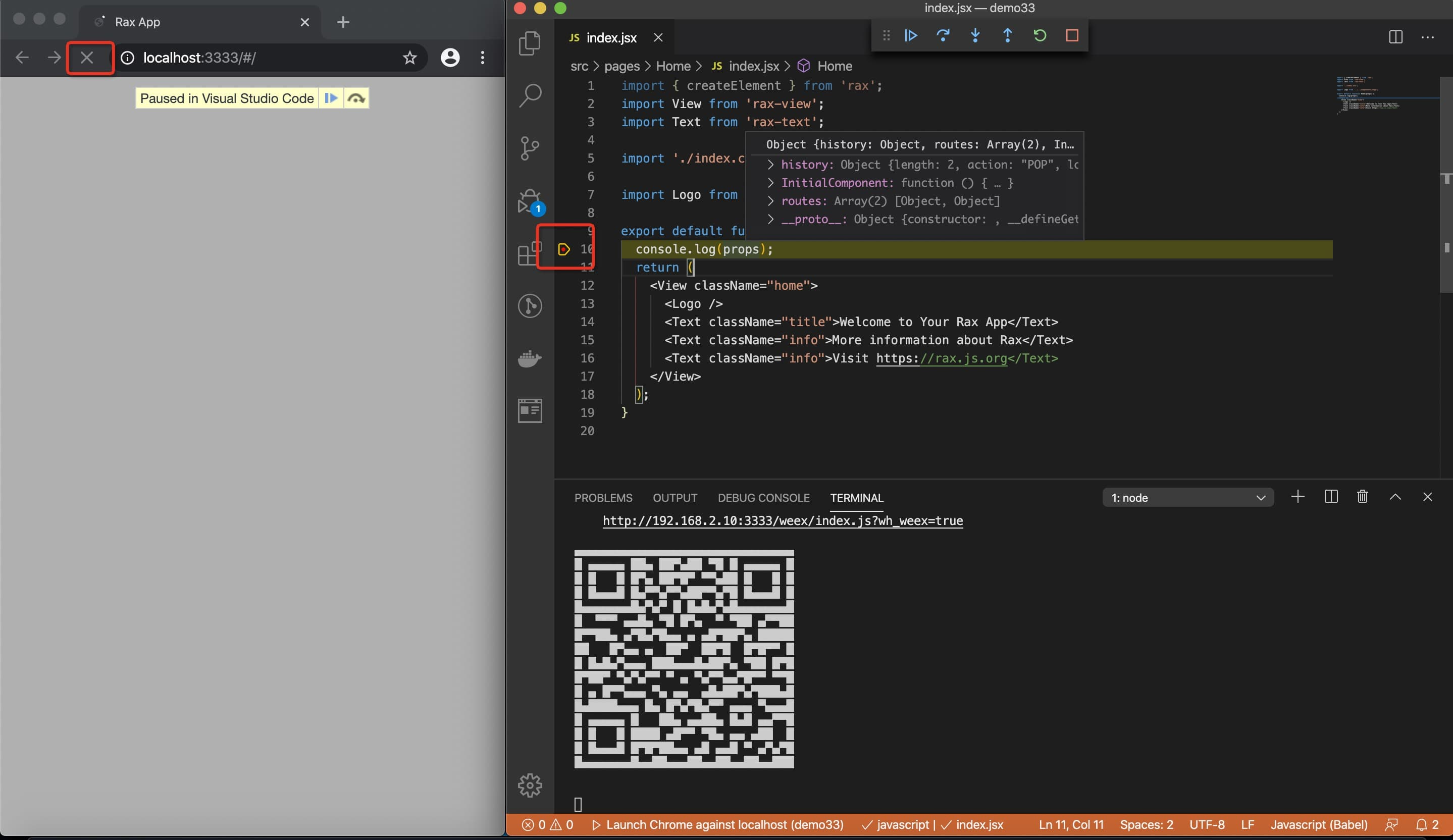Open the Source Control sidebar view

coord(529,147)
